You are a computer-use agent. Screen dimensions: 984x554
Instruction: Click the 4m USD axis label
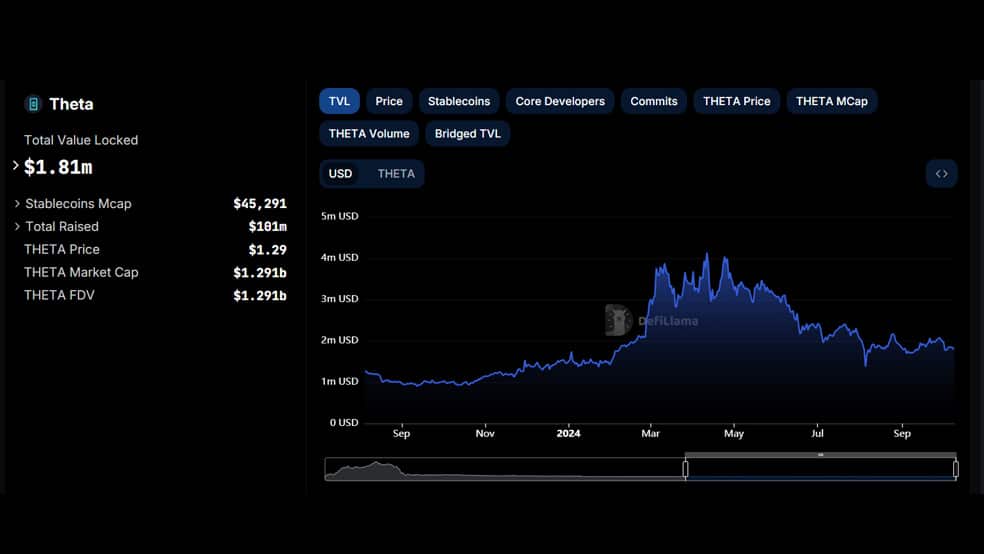tap(340, 257)
